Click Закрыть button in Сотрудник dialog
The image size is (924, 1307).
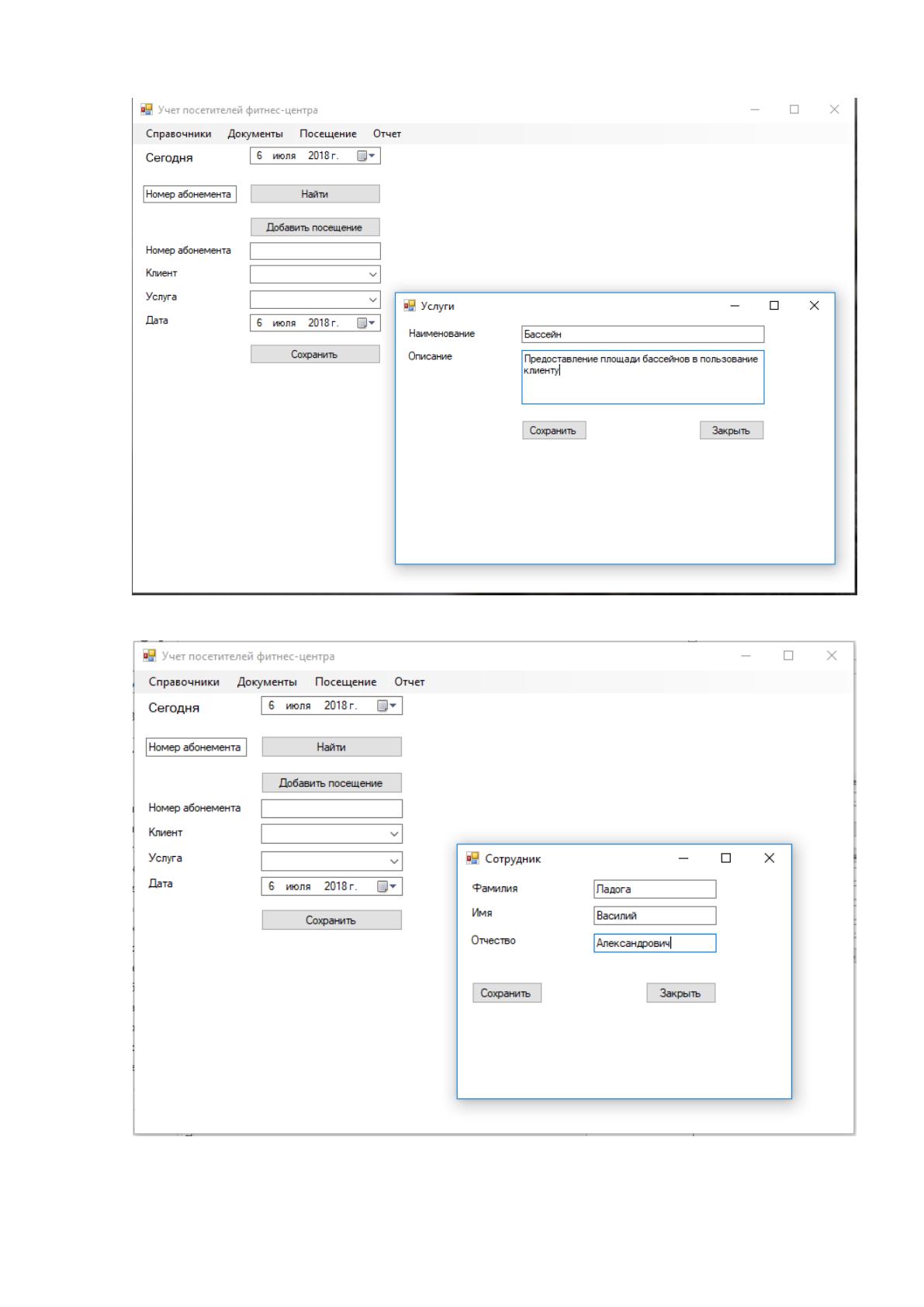click(x=680, y=993)
